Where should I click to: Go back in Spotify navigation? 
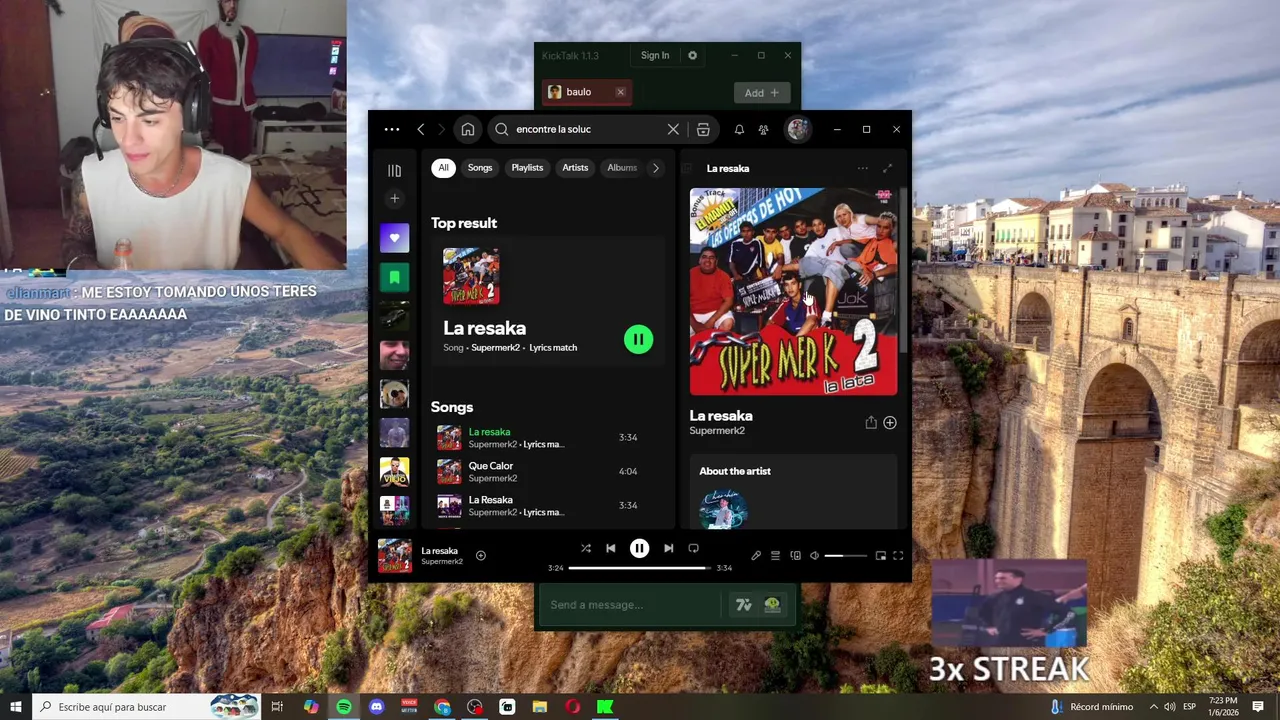coord(421,129)
